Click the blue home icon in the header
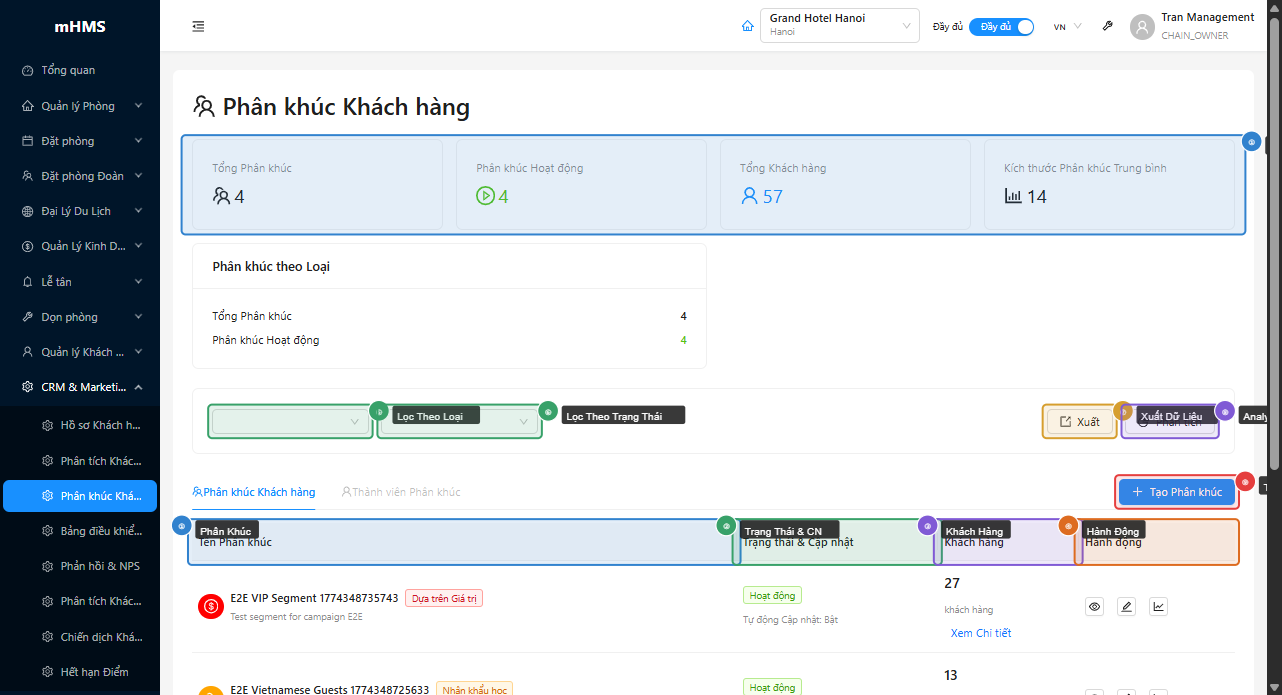1282x695 pixels. 747,26
